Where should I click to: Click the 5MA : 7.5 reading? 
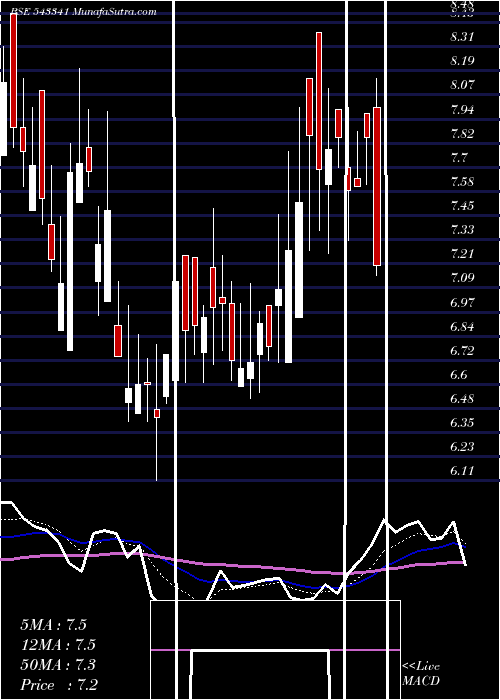pyautogui.click(x=54, y=625)
